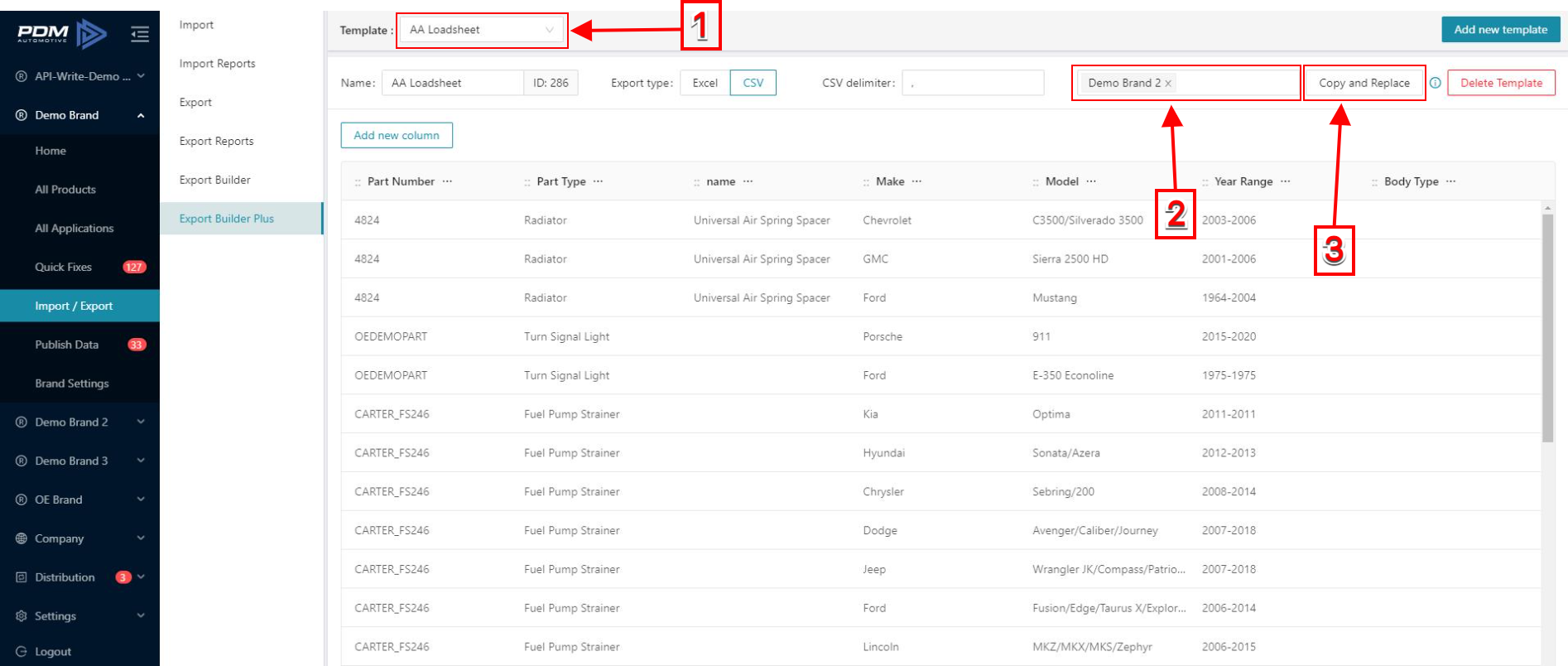Click Add new column button
Image resolution: width=1568 pixels, height=666 pixels.
coord(397,135)
